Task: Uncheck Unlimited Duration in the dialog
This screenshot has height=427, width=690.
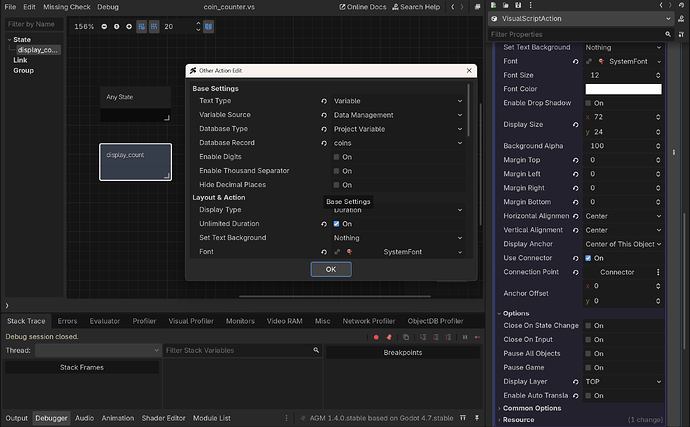Action: [x=336, y=224]
